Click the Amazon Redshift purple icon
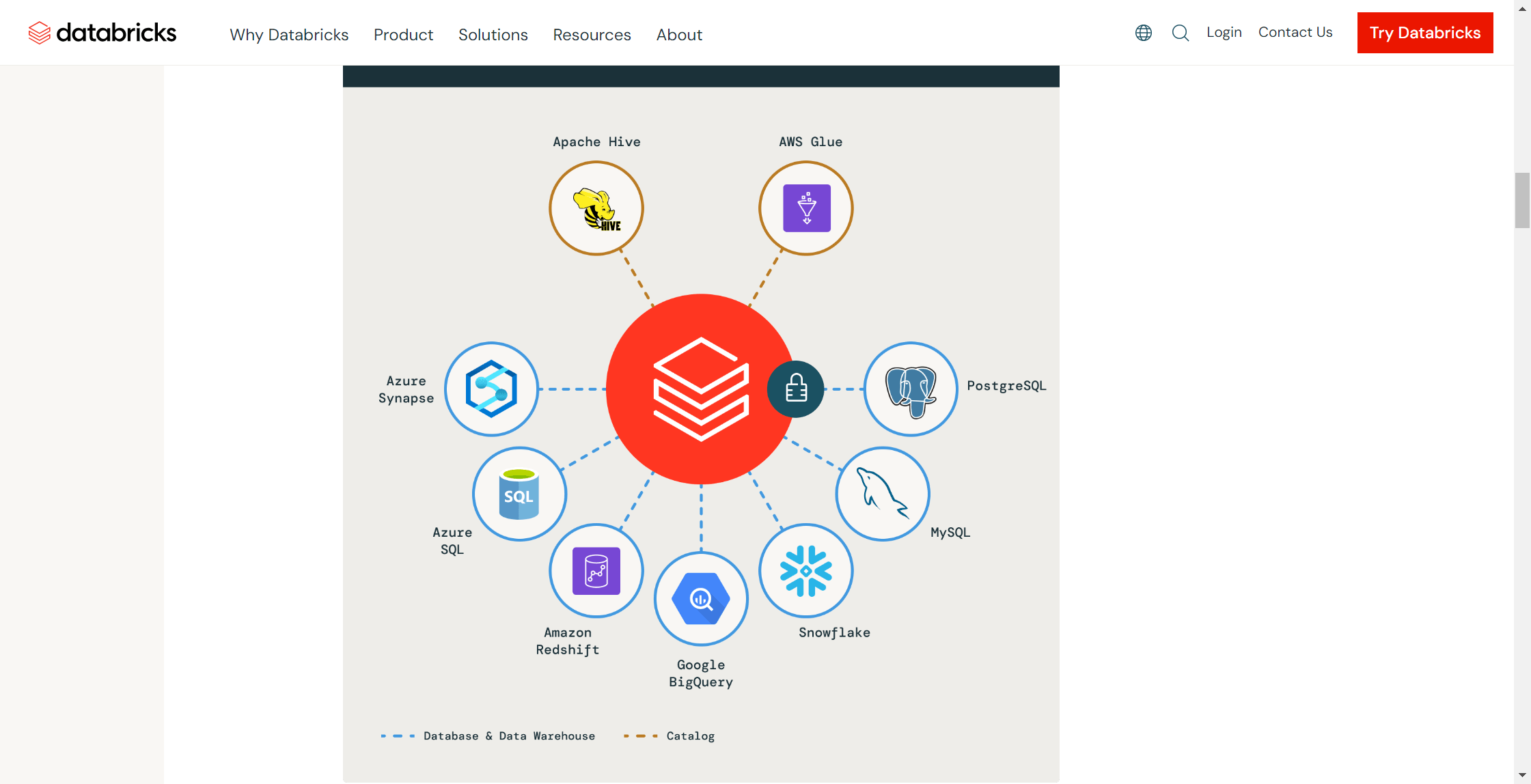1531x784 pixels. (x=596, y=571)
